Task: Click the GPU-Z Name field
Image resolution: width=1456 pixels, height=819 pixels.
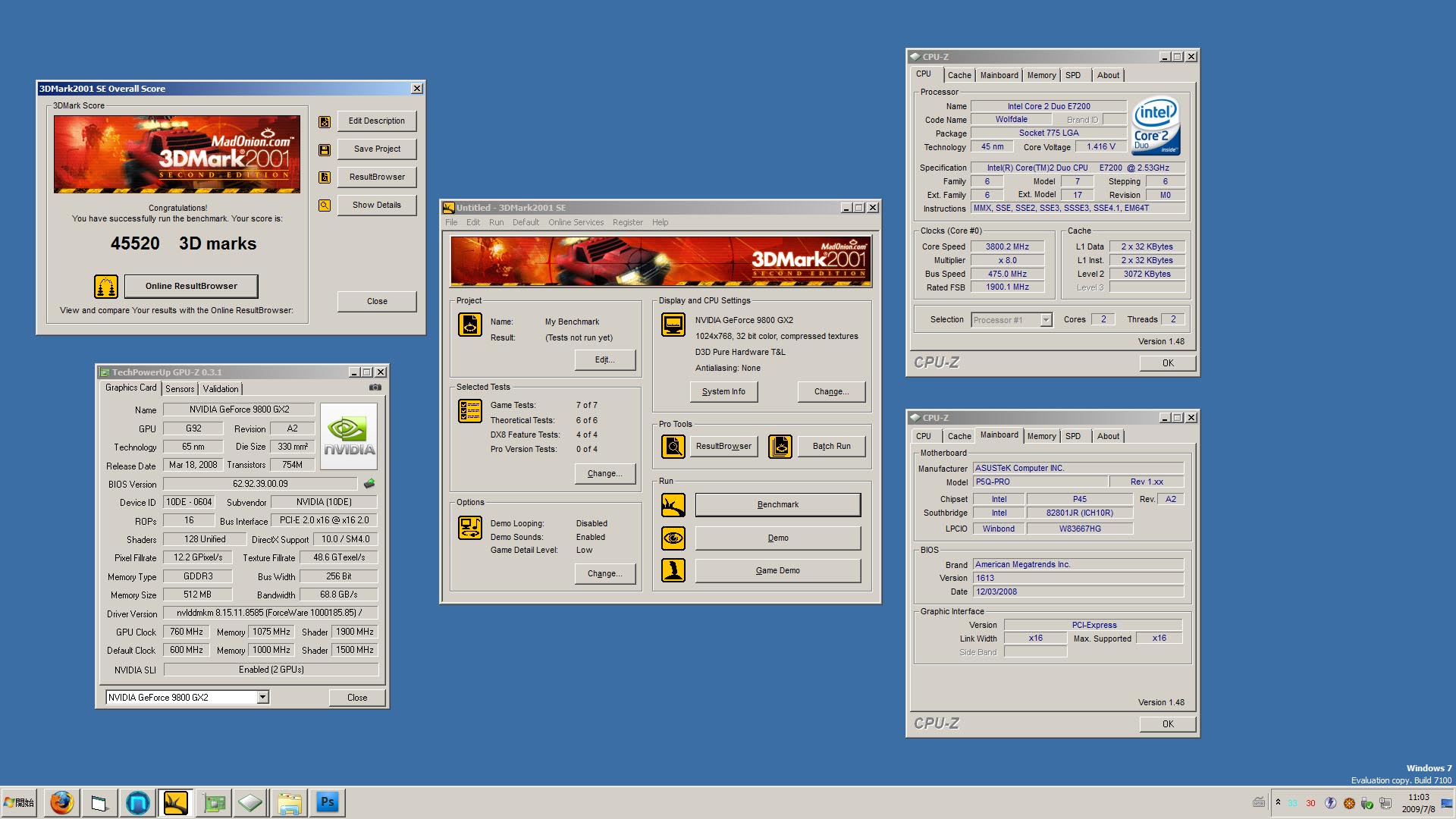Action: (239, 409)
